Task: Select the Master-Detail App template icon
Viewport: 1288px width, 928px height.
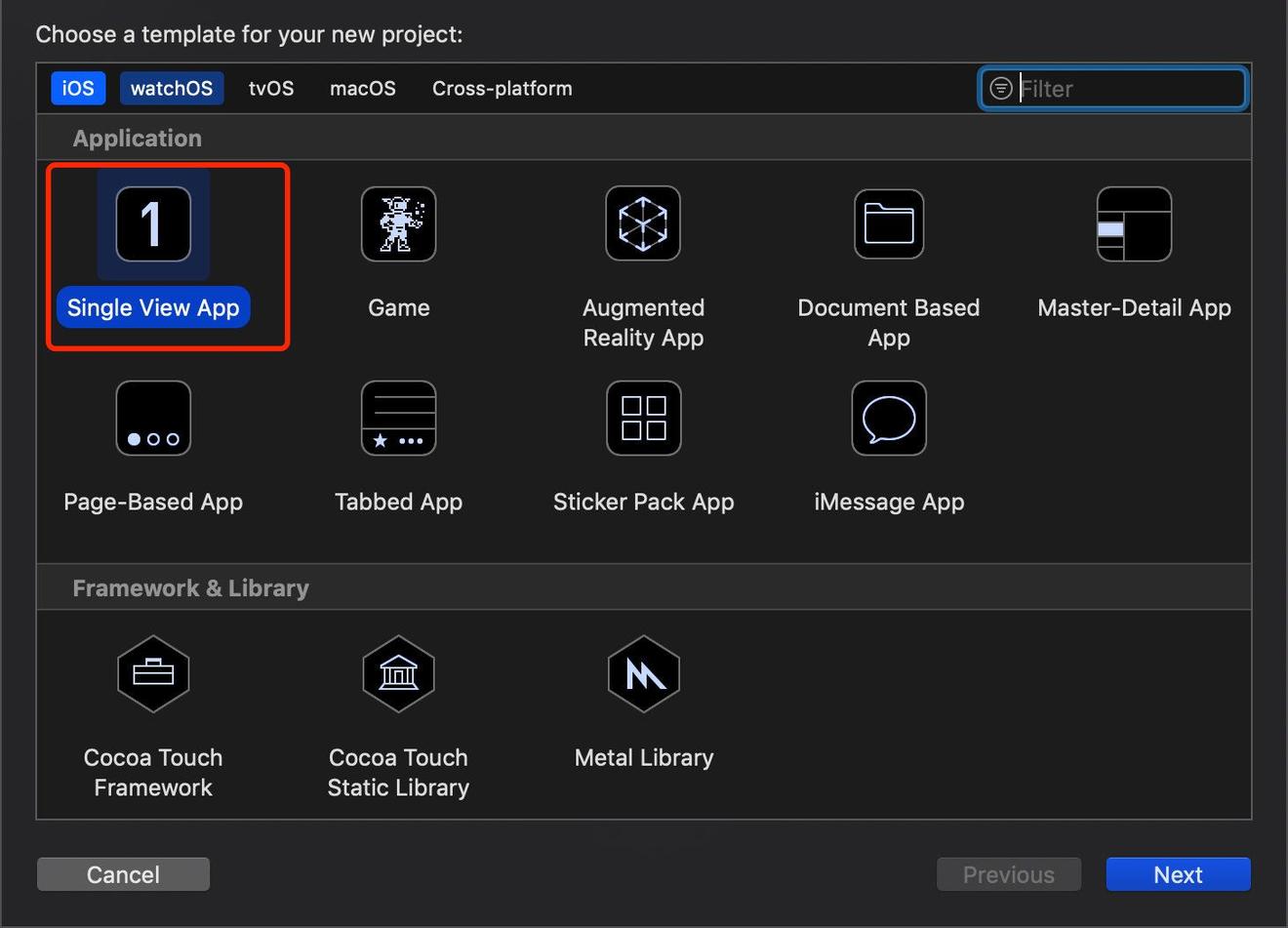Action: [x=1134, y=224]
